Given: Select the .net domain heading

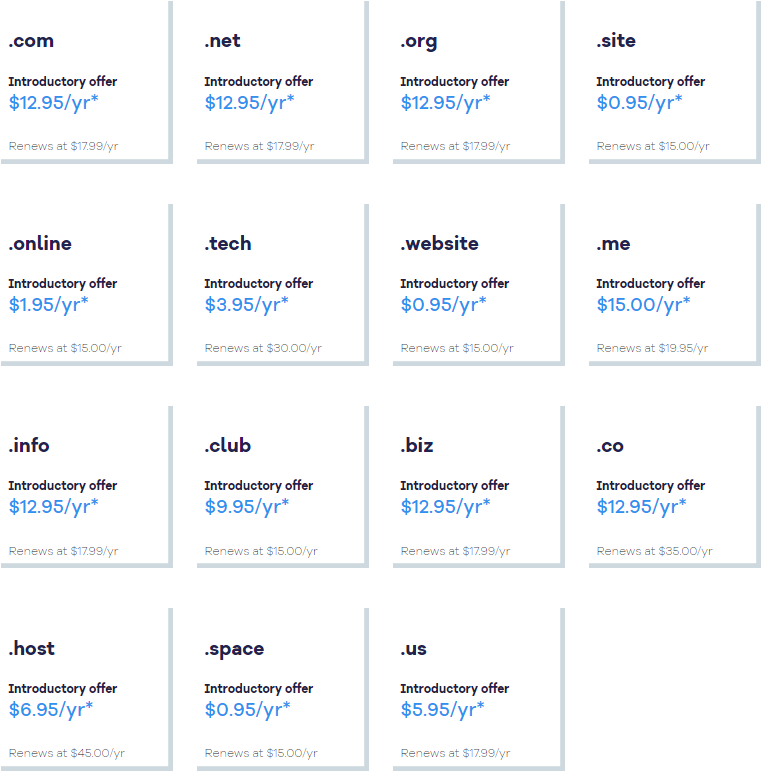Looking at the screenshot, I should [x=222, y=41].
